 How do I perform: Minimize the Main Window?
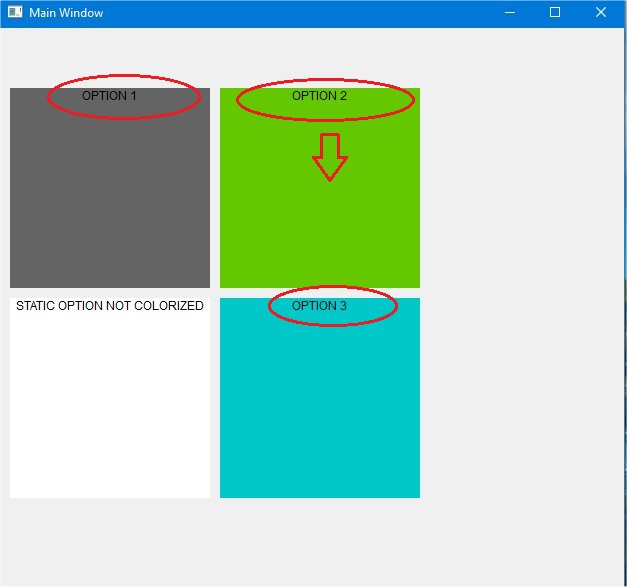tap(510, 13)
